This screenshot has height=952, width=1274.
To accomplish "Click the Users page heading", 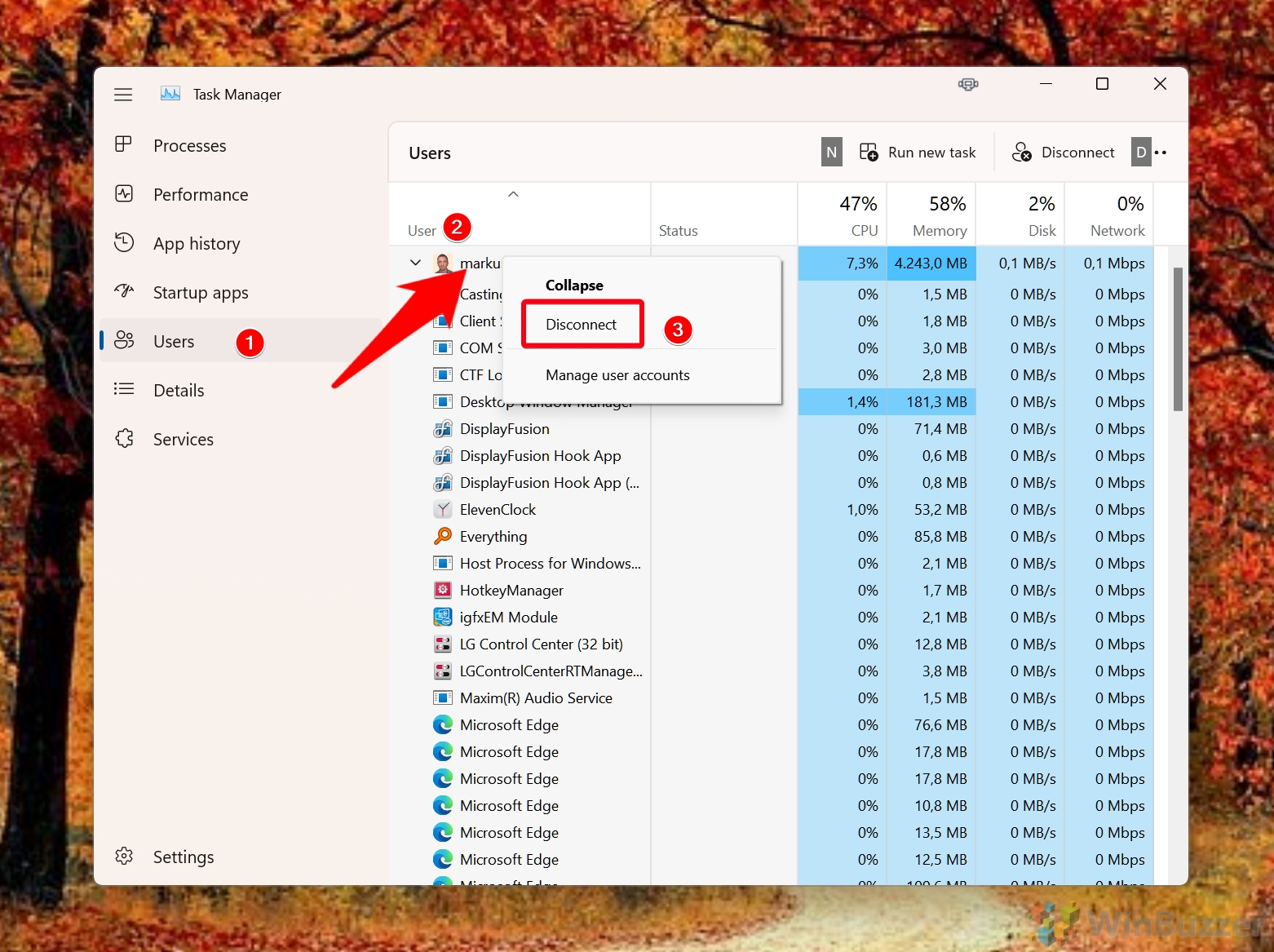I will 430,153.
